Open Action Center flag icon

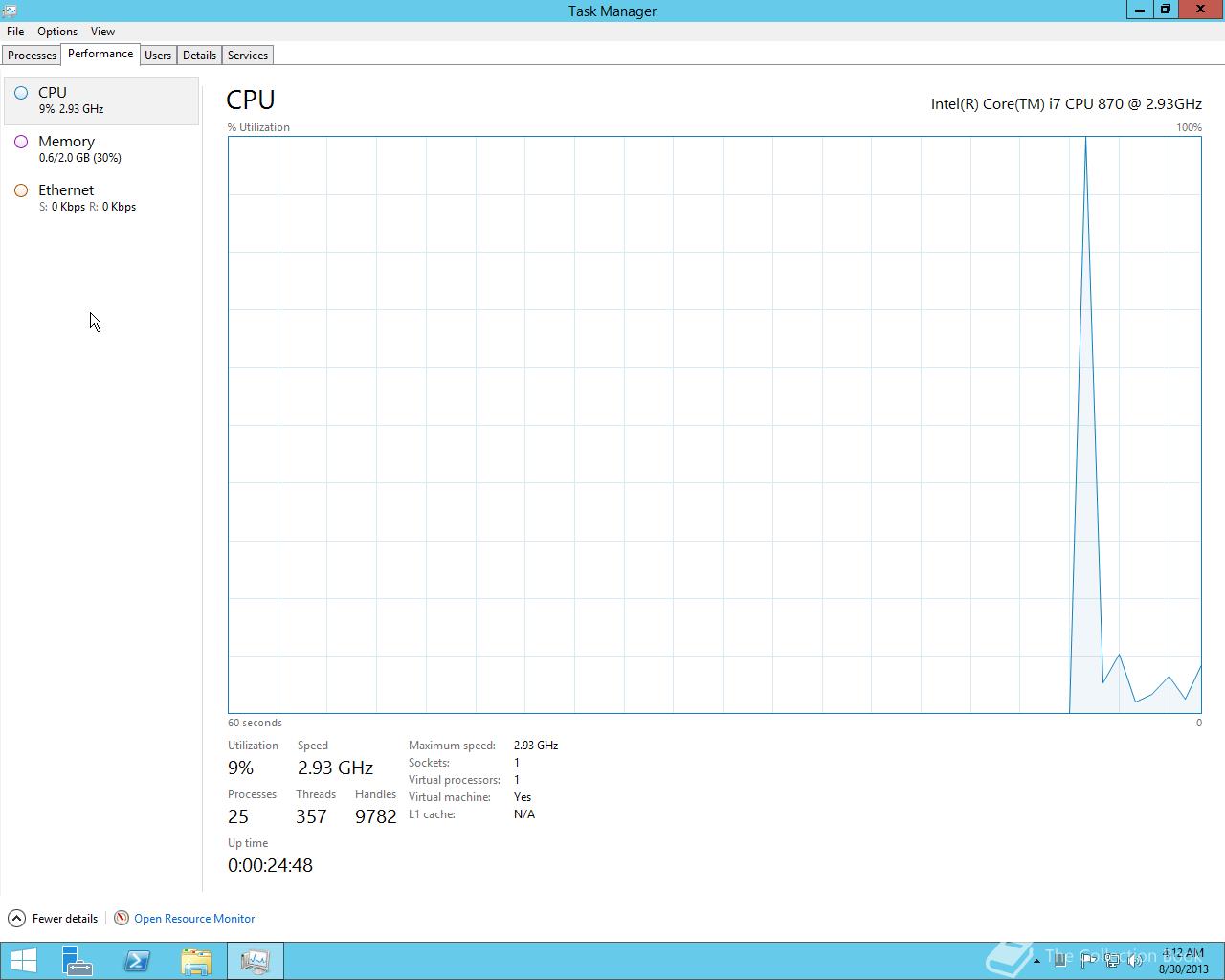click(1087, 961)
